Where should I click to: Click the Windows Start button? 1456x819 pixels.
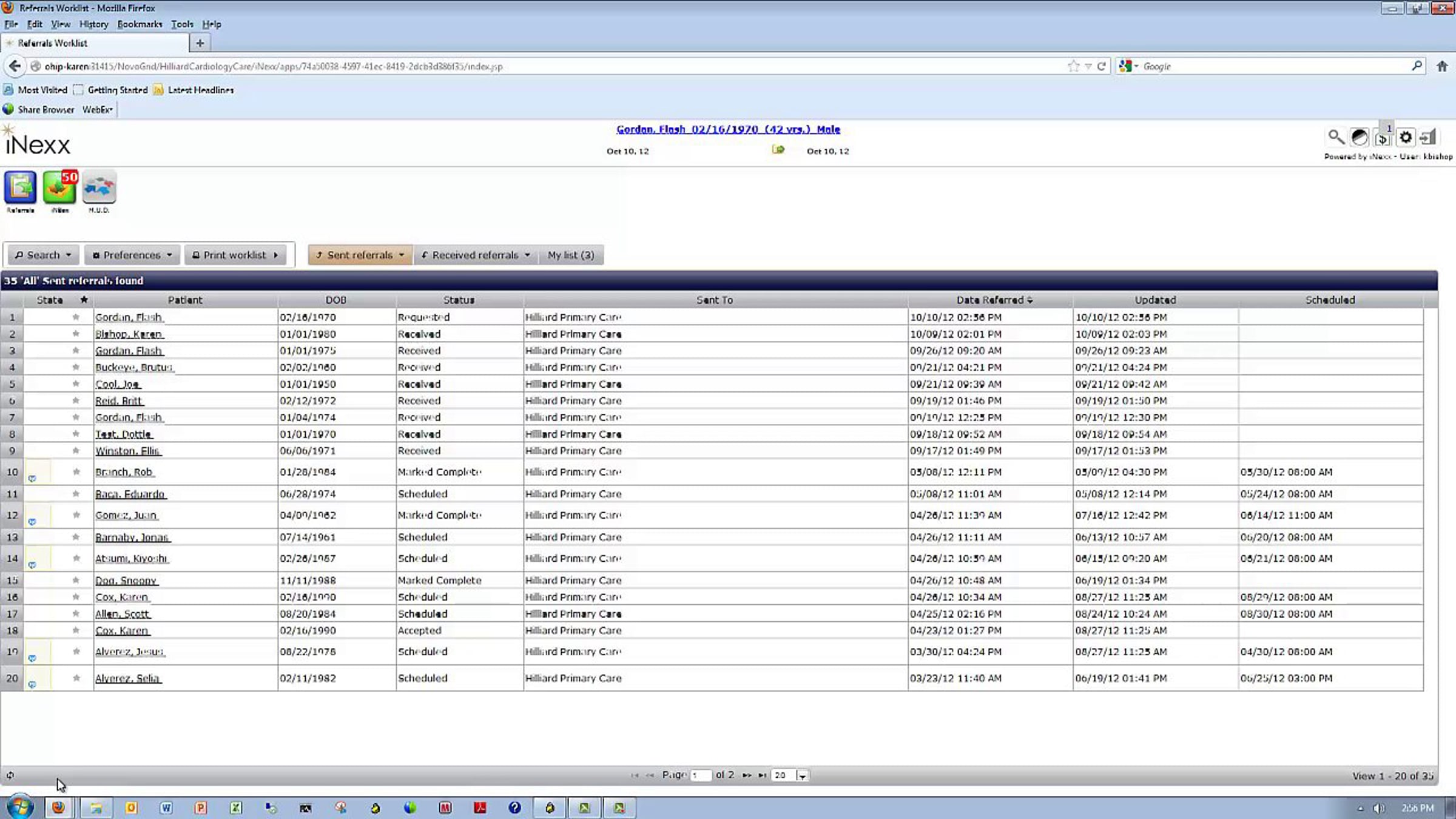pos(21,807)
